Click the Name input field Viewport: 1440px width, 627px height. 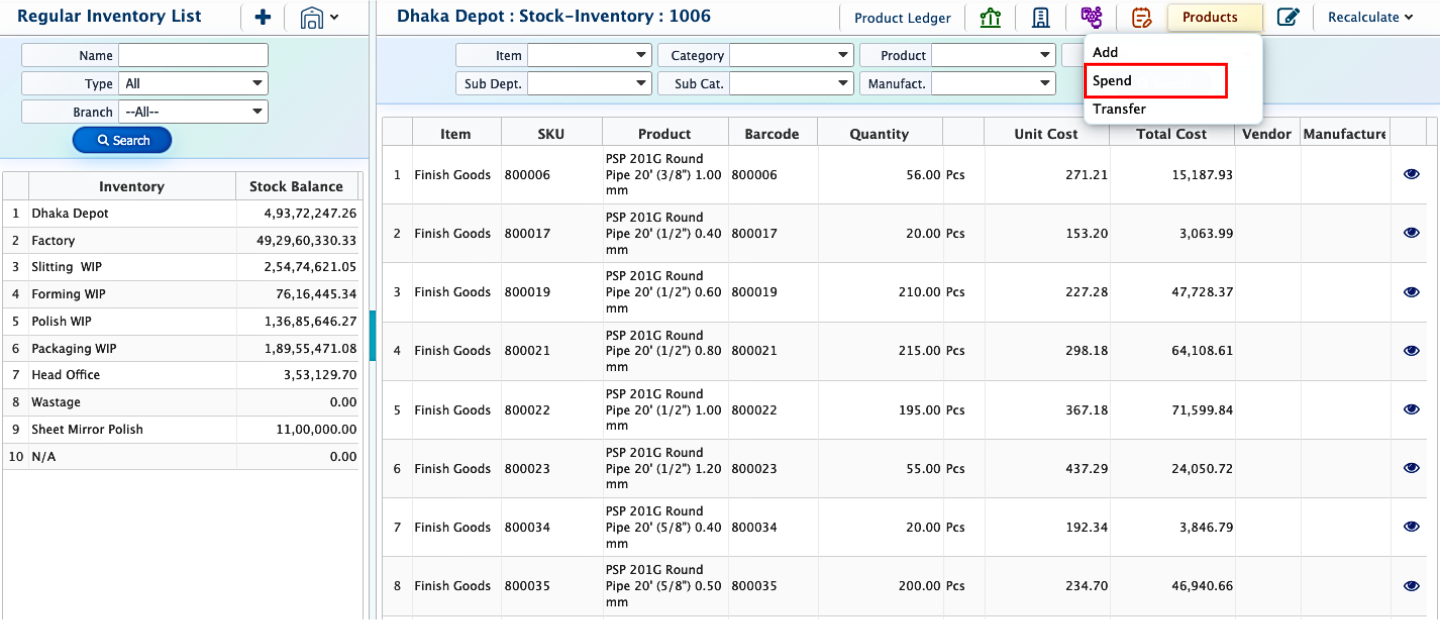(193, 56)
